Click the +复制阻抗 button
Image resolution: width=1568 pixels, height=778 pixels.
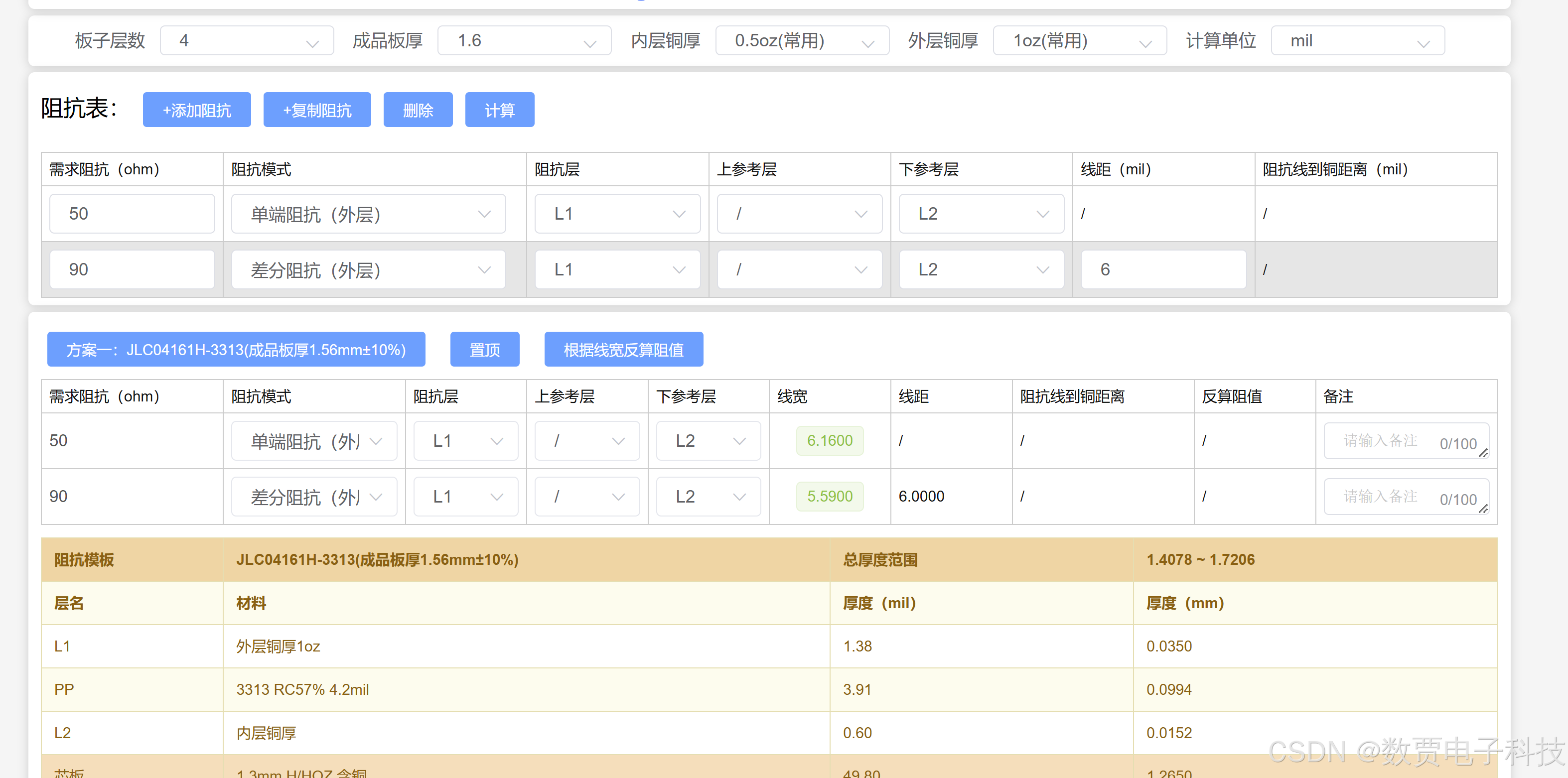tap(316, 110)
